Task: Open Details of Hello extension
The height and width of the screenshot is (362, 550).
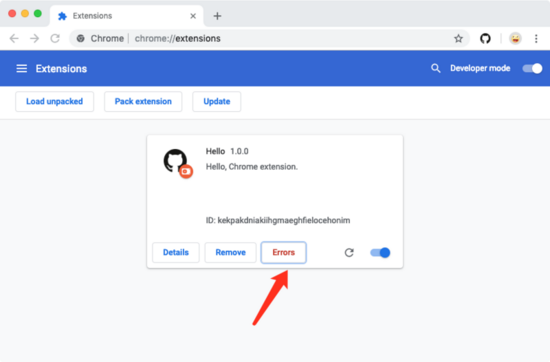Action: click(176, 252)
